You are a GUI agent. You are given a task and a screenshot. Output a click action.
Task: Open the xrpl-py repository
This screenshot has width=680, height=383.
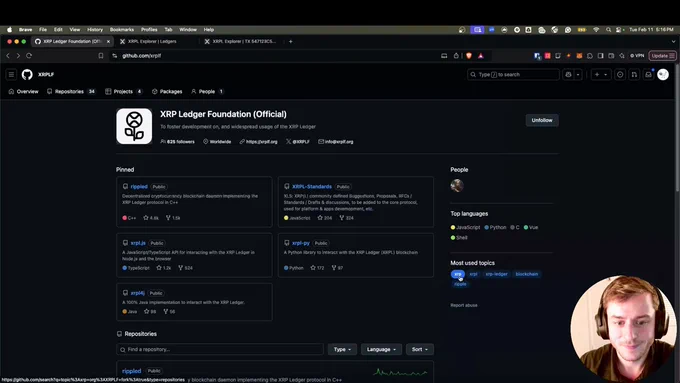(x=301, y=243)
